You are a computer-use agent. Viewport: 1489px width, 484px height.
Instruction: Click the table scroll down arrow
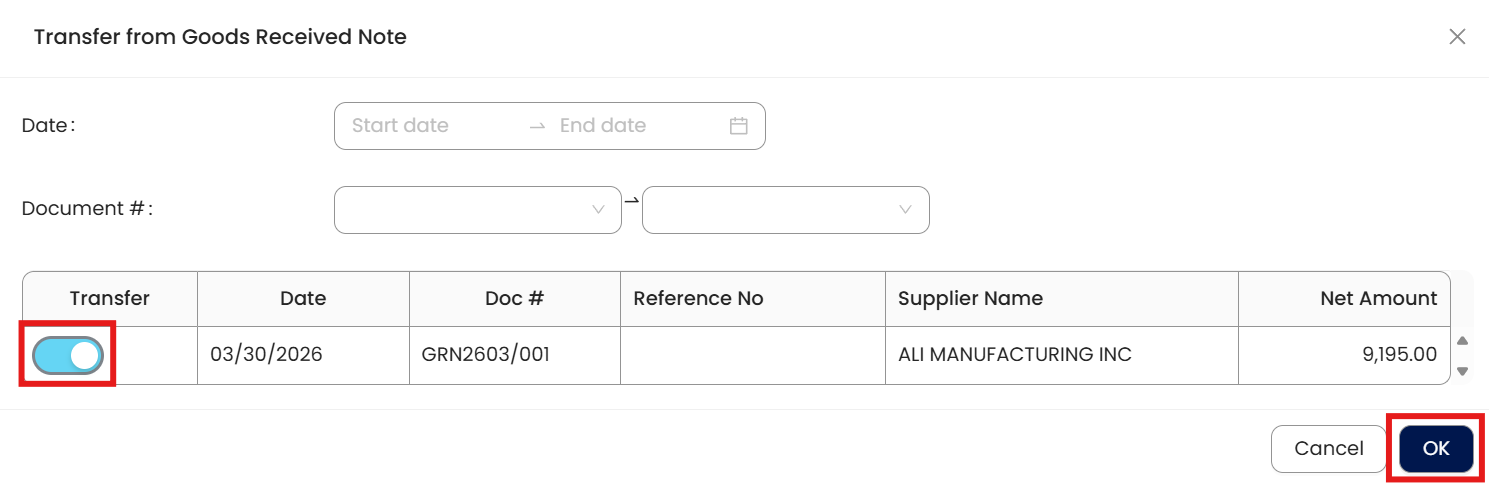point(1462,371)
